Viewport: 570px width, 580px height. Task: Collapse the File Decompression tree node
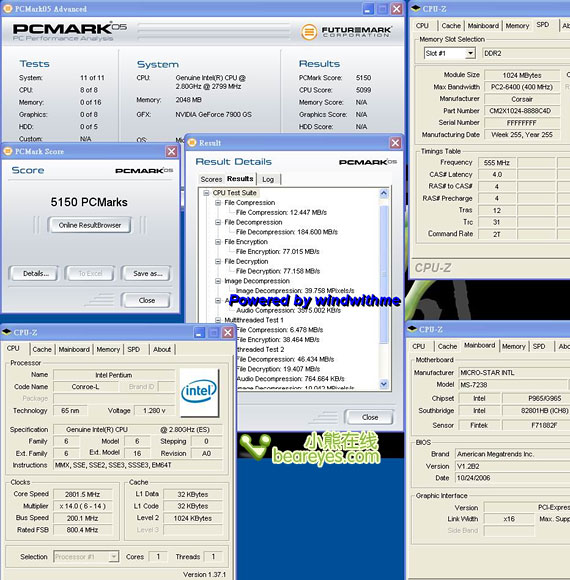(x=218, y=222)
